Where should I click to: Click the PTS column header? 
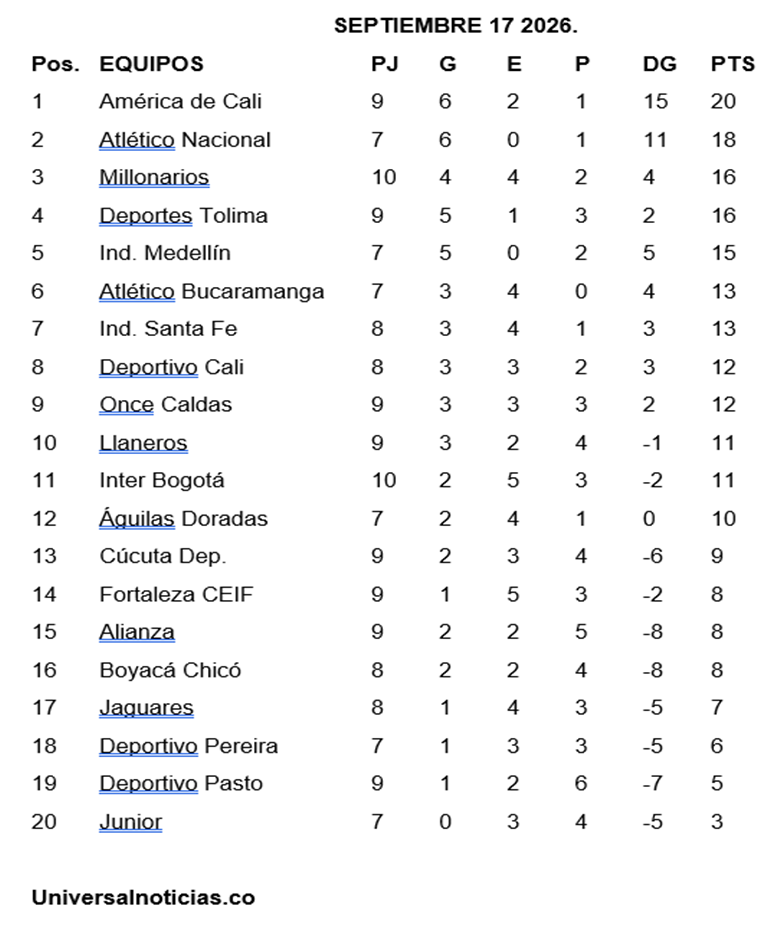pyautogui.click(x=733, y=64)
